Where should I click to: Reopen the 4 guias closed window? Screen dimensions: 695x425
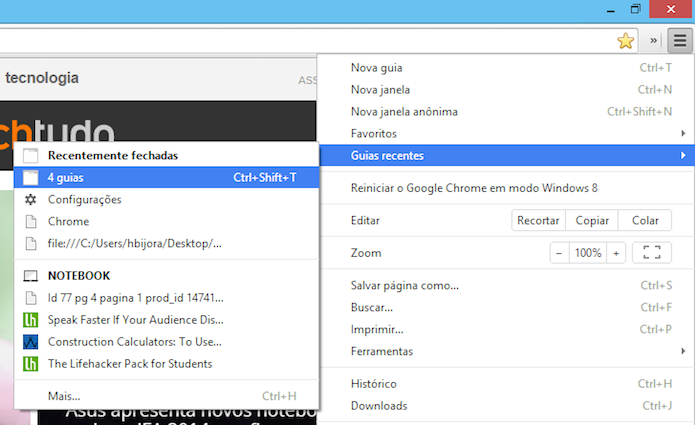[166, 178]
